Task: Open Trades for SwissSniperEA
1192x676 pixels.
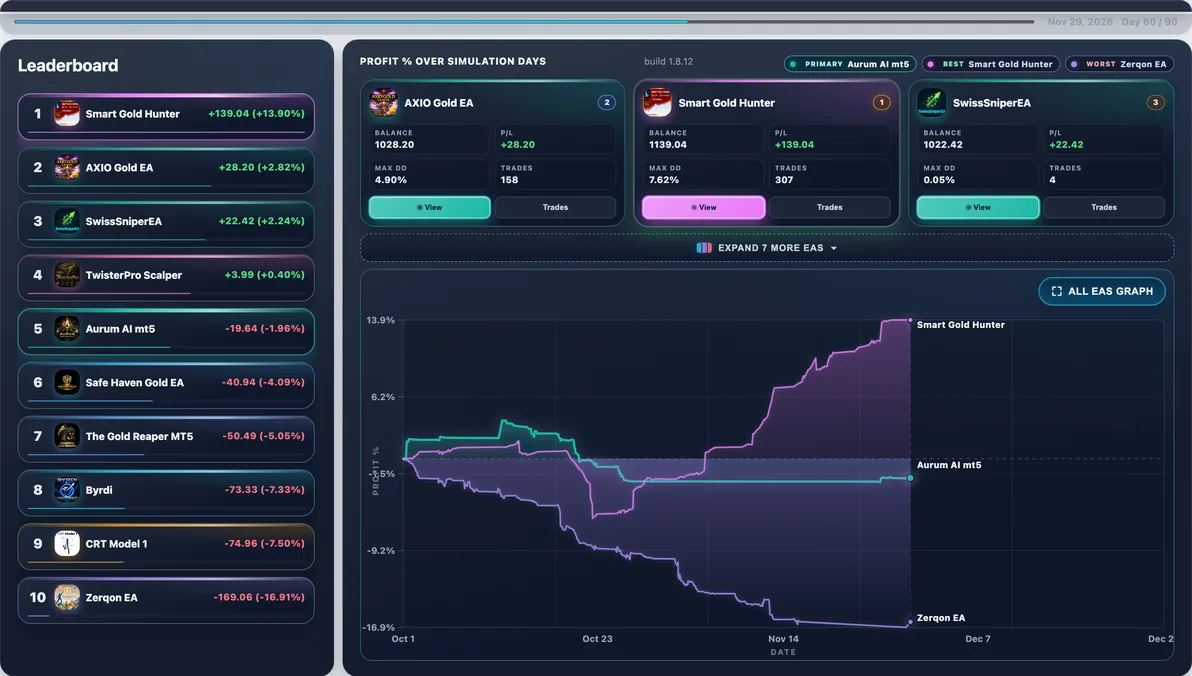Action: (1104, 208)
